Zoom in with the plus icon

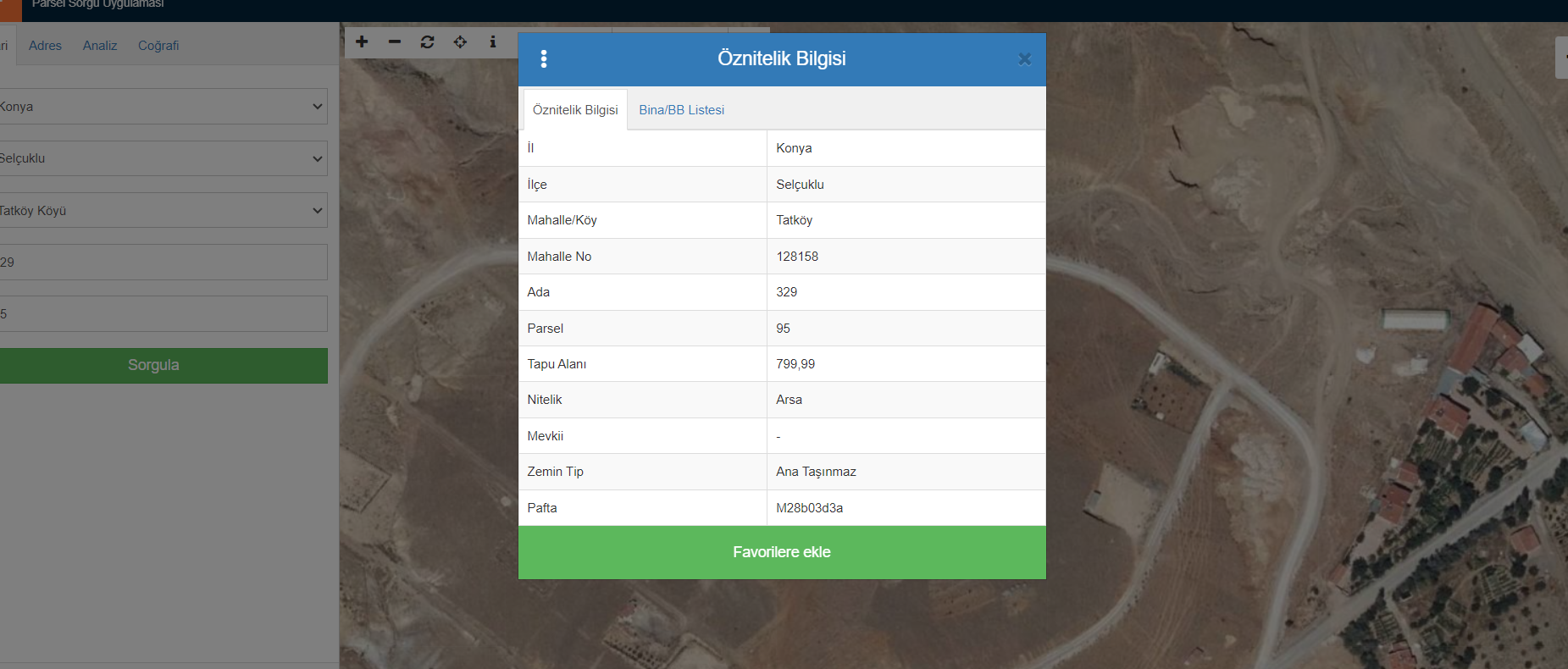pos(362,41)
